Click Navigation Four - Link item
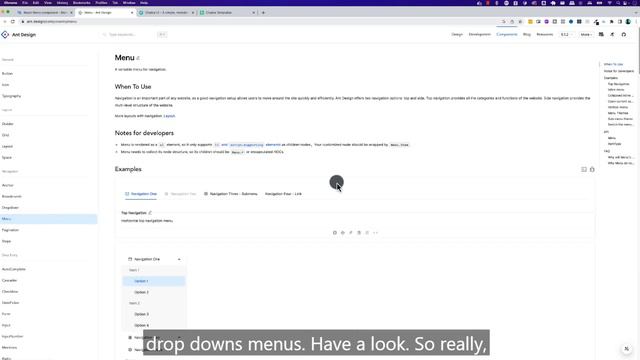This screenshot has height=360, width=640. pyautogui.click(x=283, y=194)
